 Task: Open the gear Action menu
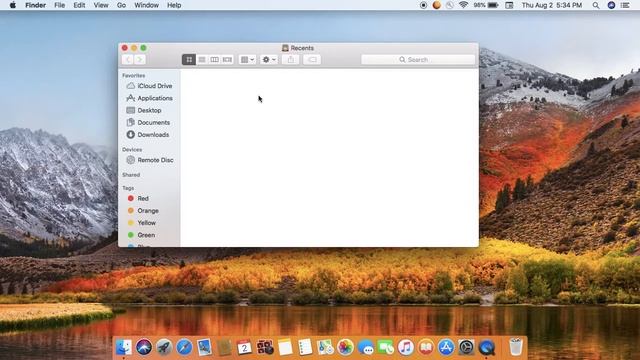[x=269, y=60]
